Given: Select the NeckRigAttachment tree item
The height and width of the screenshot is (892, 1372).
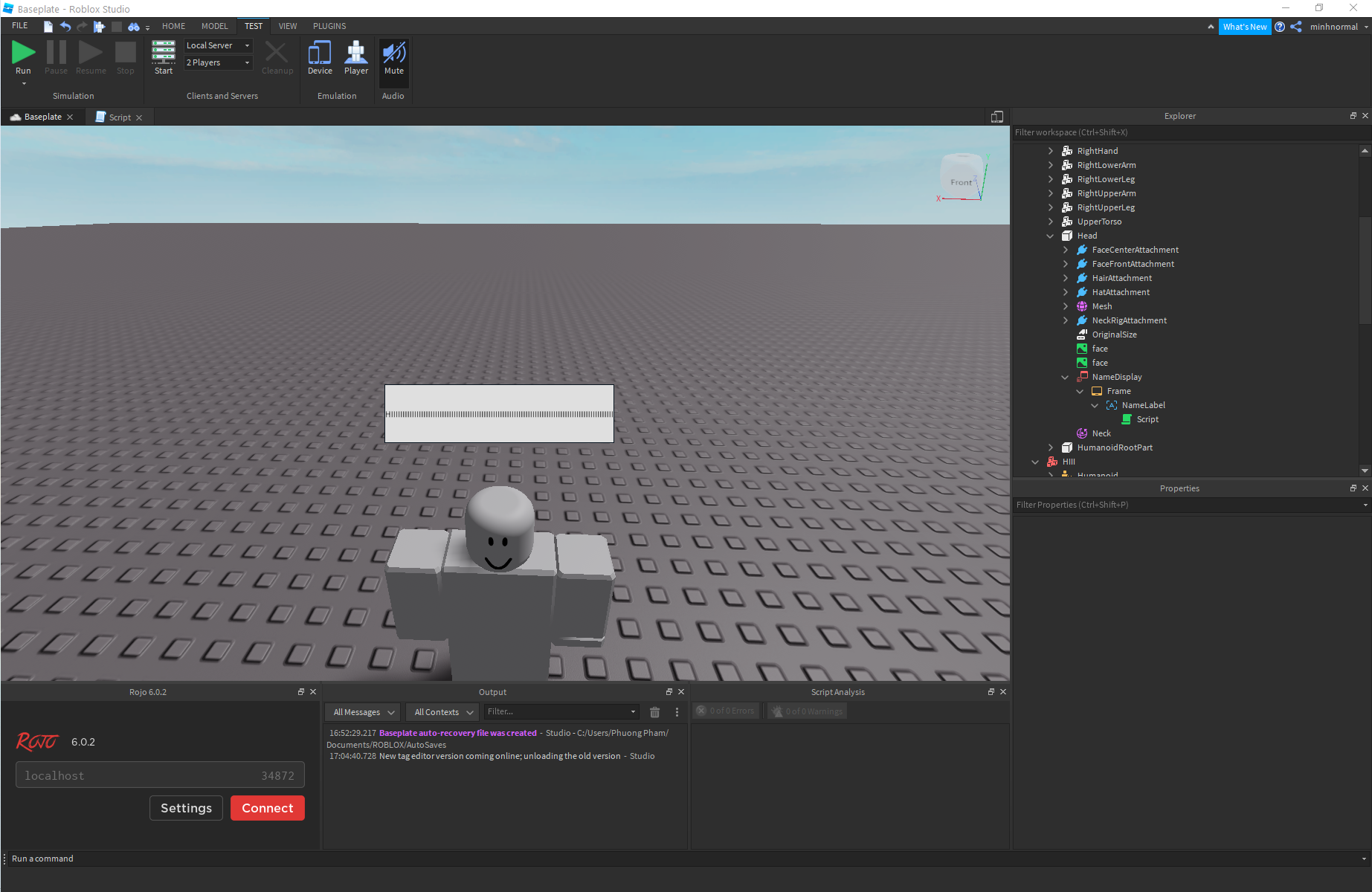Looking at the screenshot, I should pyautogui.click(x=1130, y=320).
